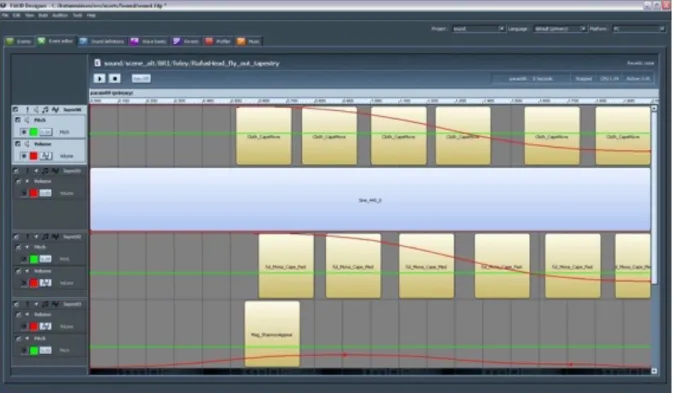673x393 pixels.
Task: Play the event with the play button
Action: point(100,79)
